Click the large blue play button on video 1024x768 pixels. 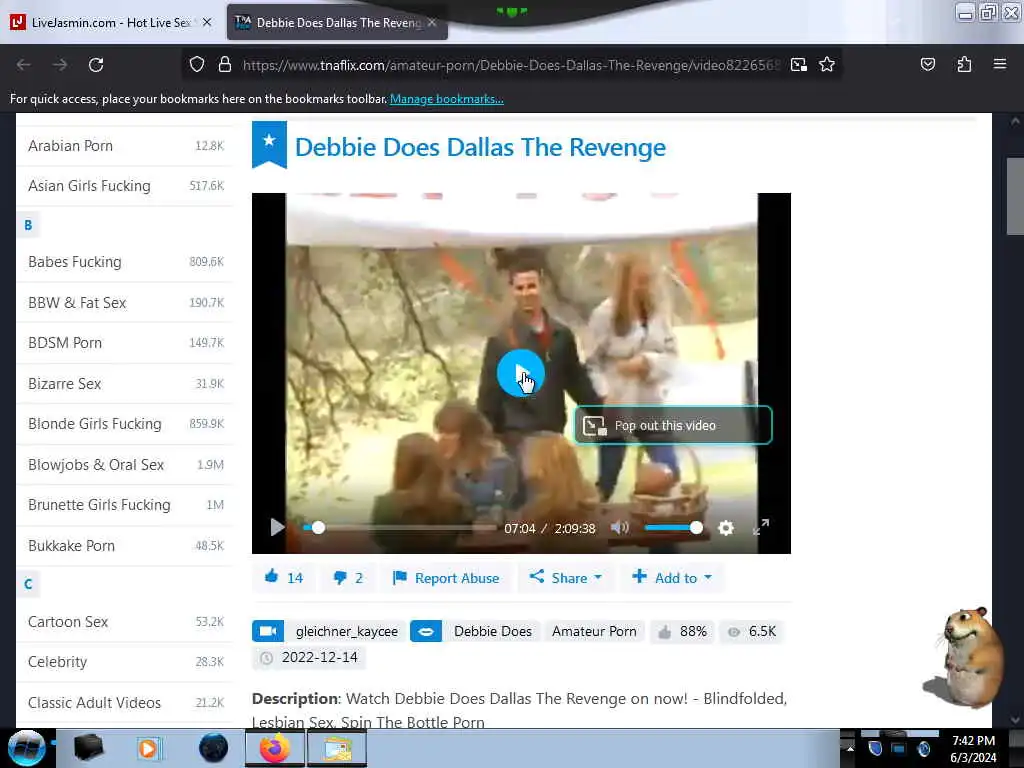[x=520, y=373]
